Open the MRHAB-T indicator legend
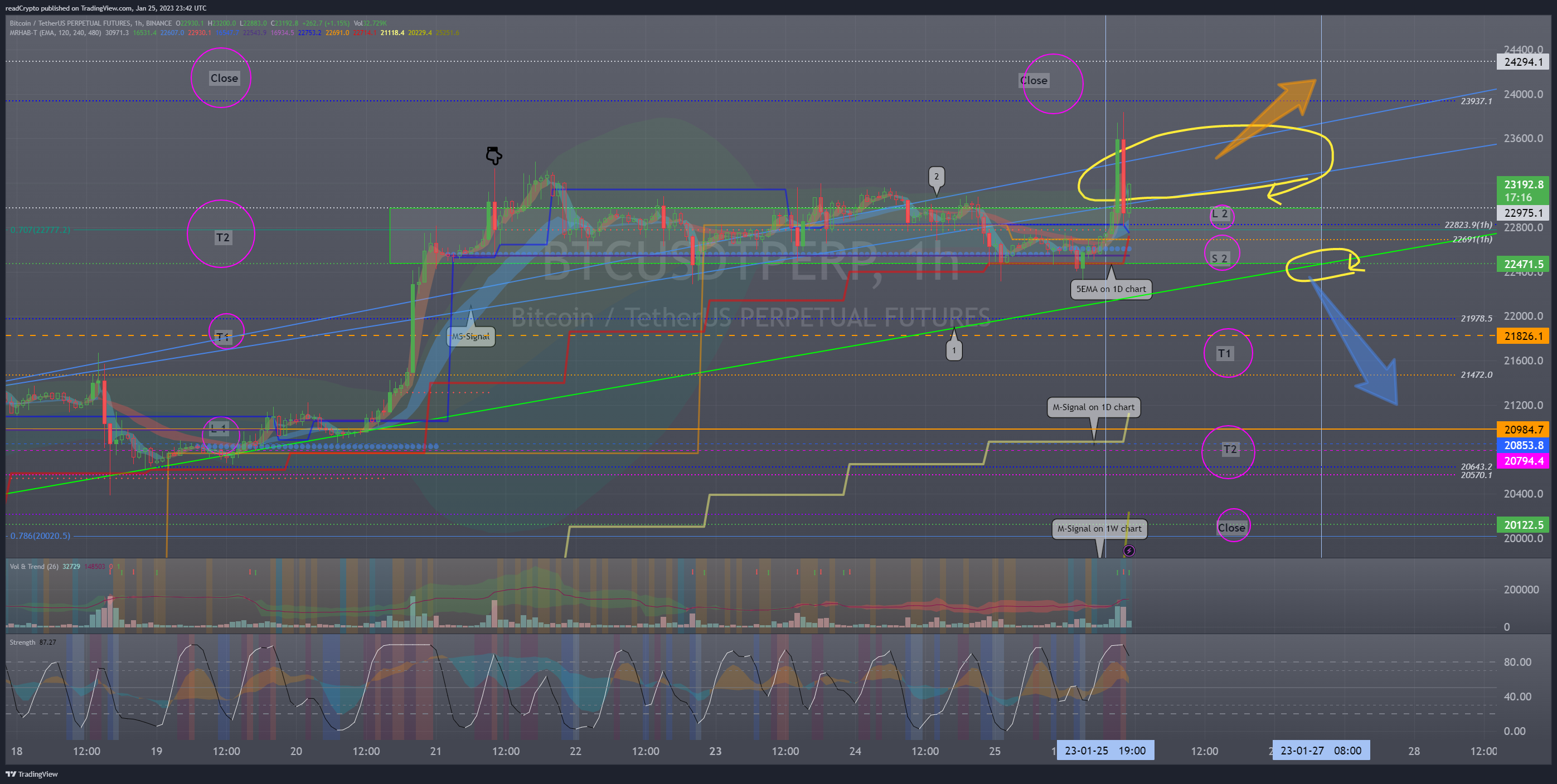 (56, 33)
